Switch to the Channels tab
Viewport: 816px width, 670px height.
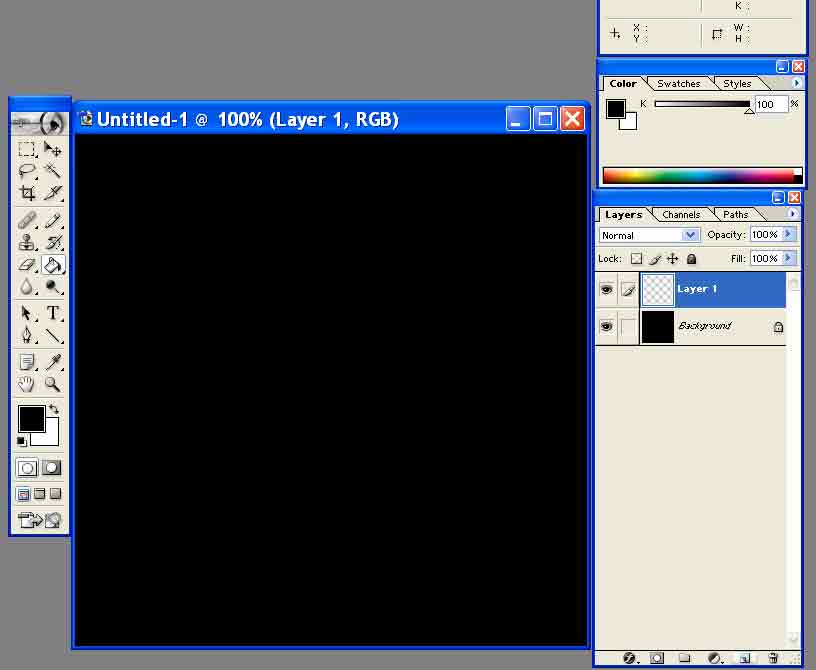pos(681,214)
